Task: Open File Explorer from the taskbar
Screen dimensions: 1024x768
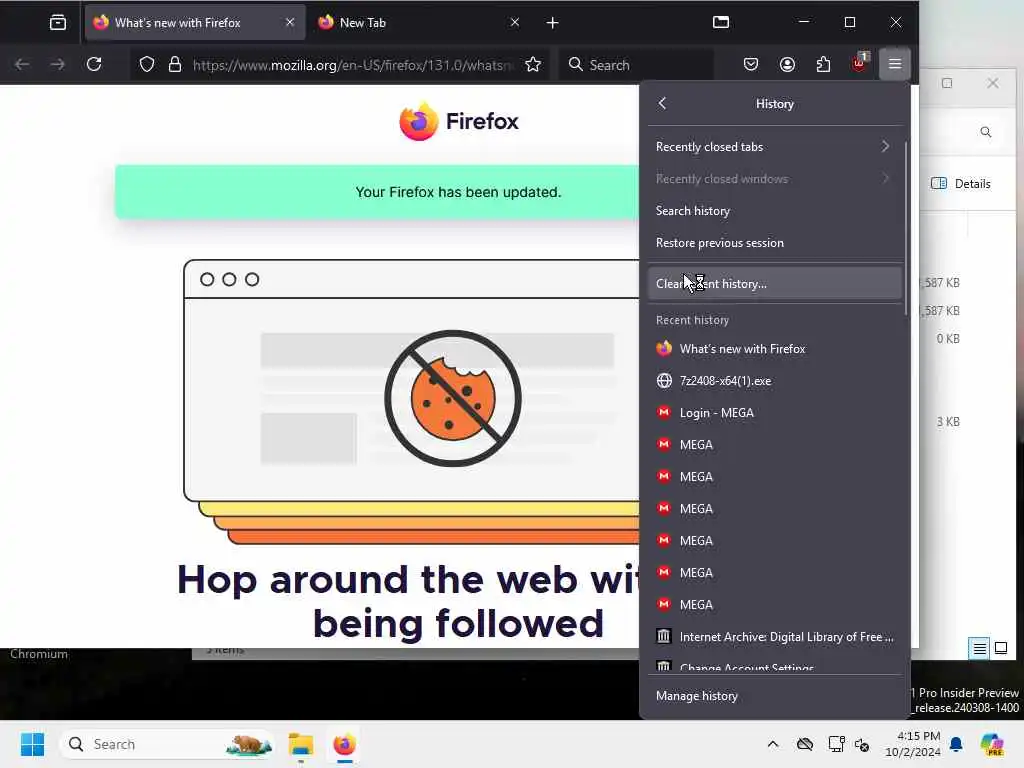Action: coord(301,744)
